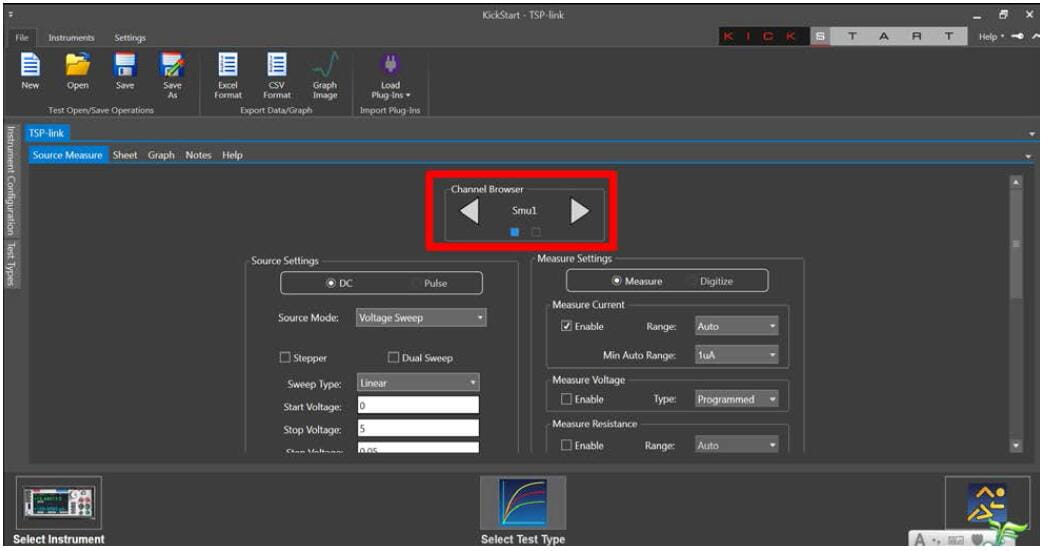
Task: Click into the Stop Voltage field
Action: (417, 429)
